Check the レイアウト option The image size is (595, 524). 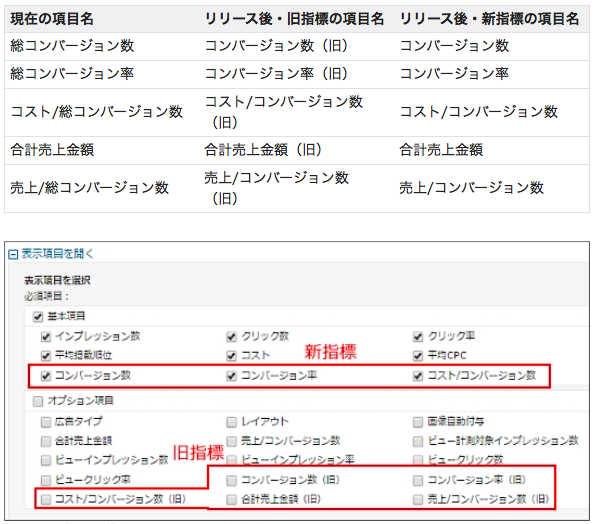231,422
